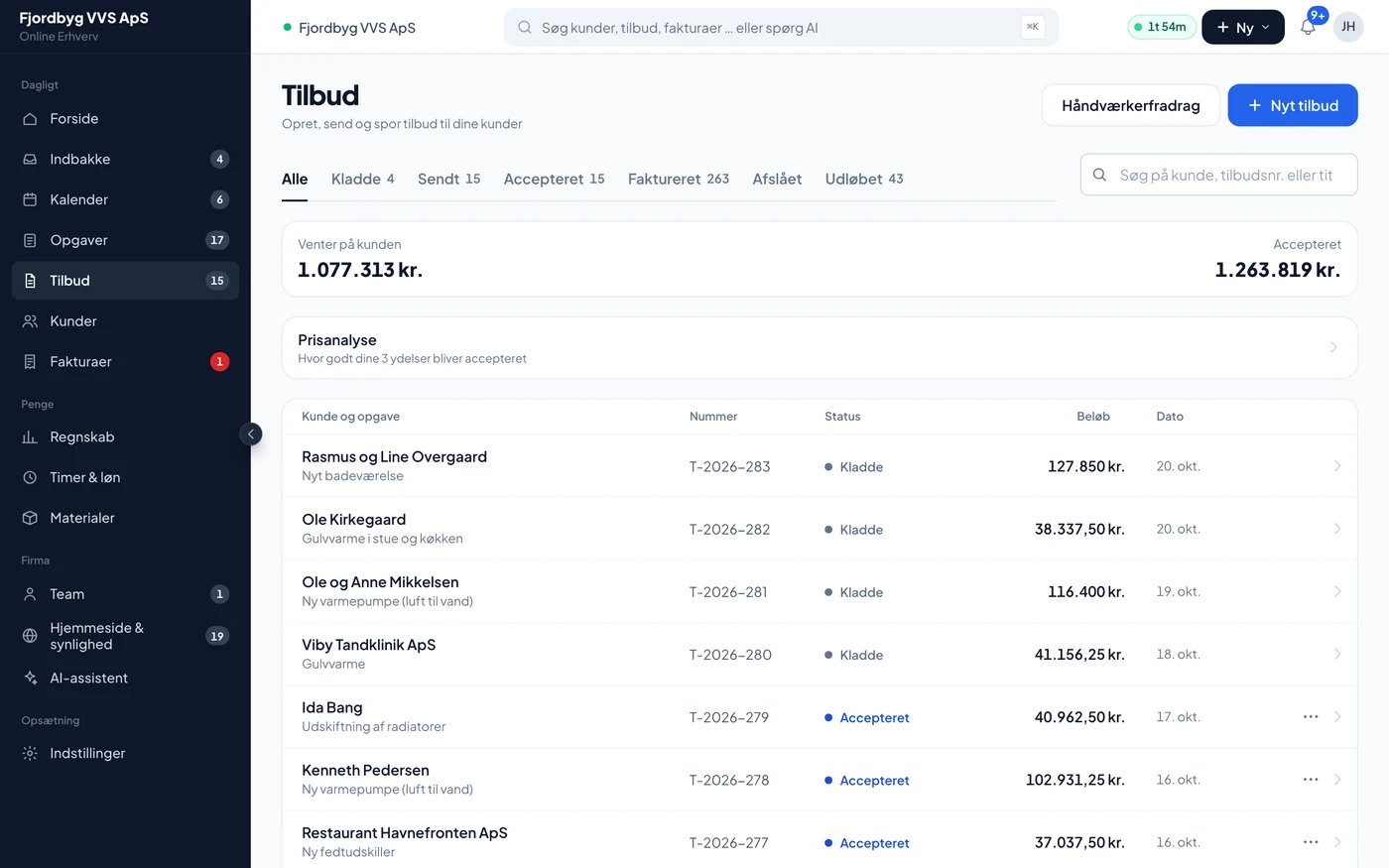The image size is (1389, 868).
Task: Click the Indstillinger gear icon
Action: 30,754
